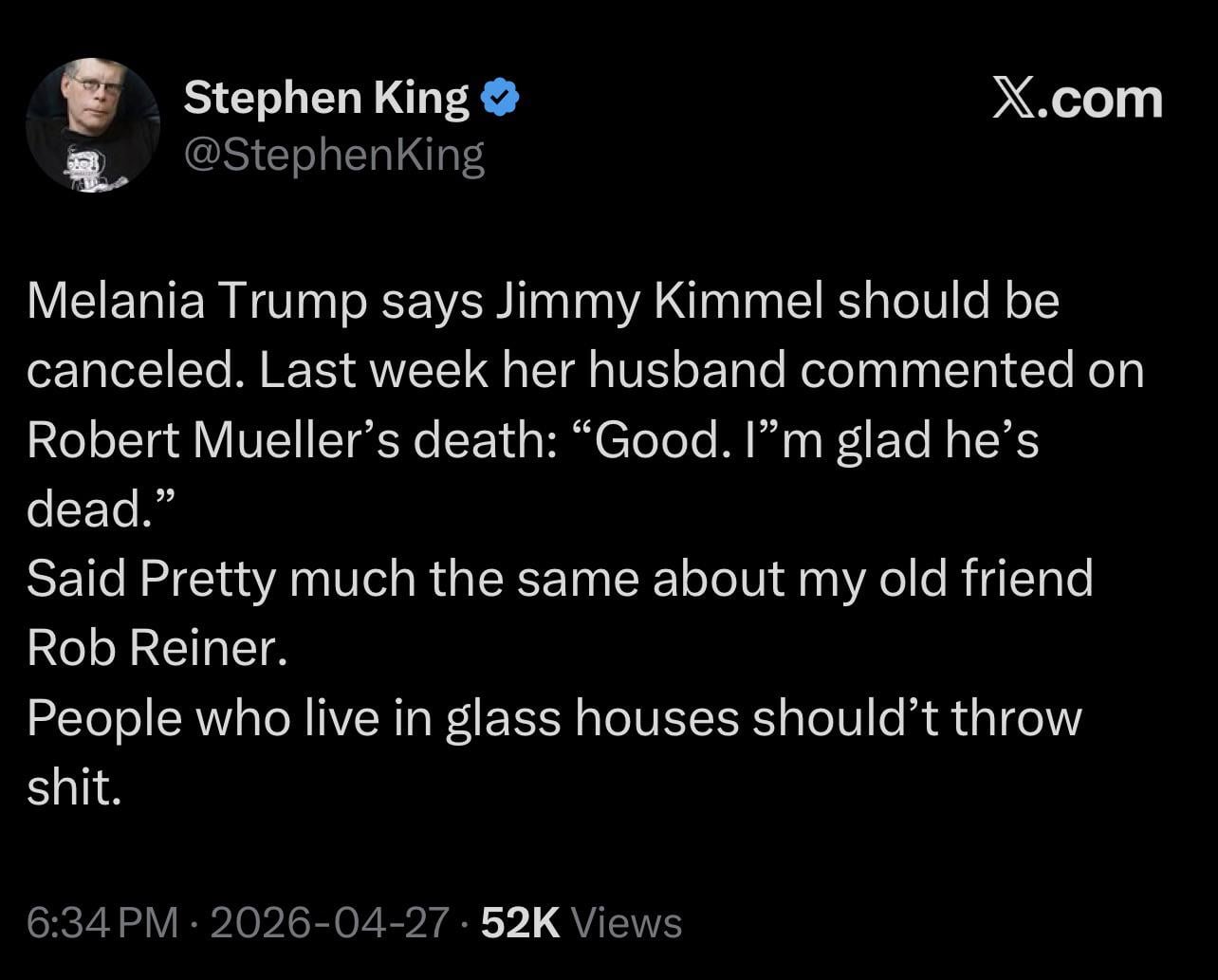Screen dimensions: 1218x980
Task: Click the @StephenKing handle
Action: [333, 156]
